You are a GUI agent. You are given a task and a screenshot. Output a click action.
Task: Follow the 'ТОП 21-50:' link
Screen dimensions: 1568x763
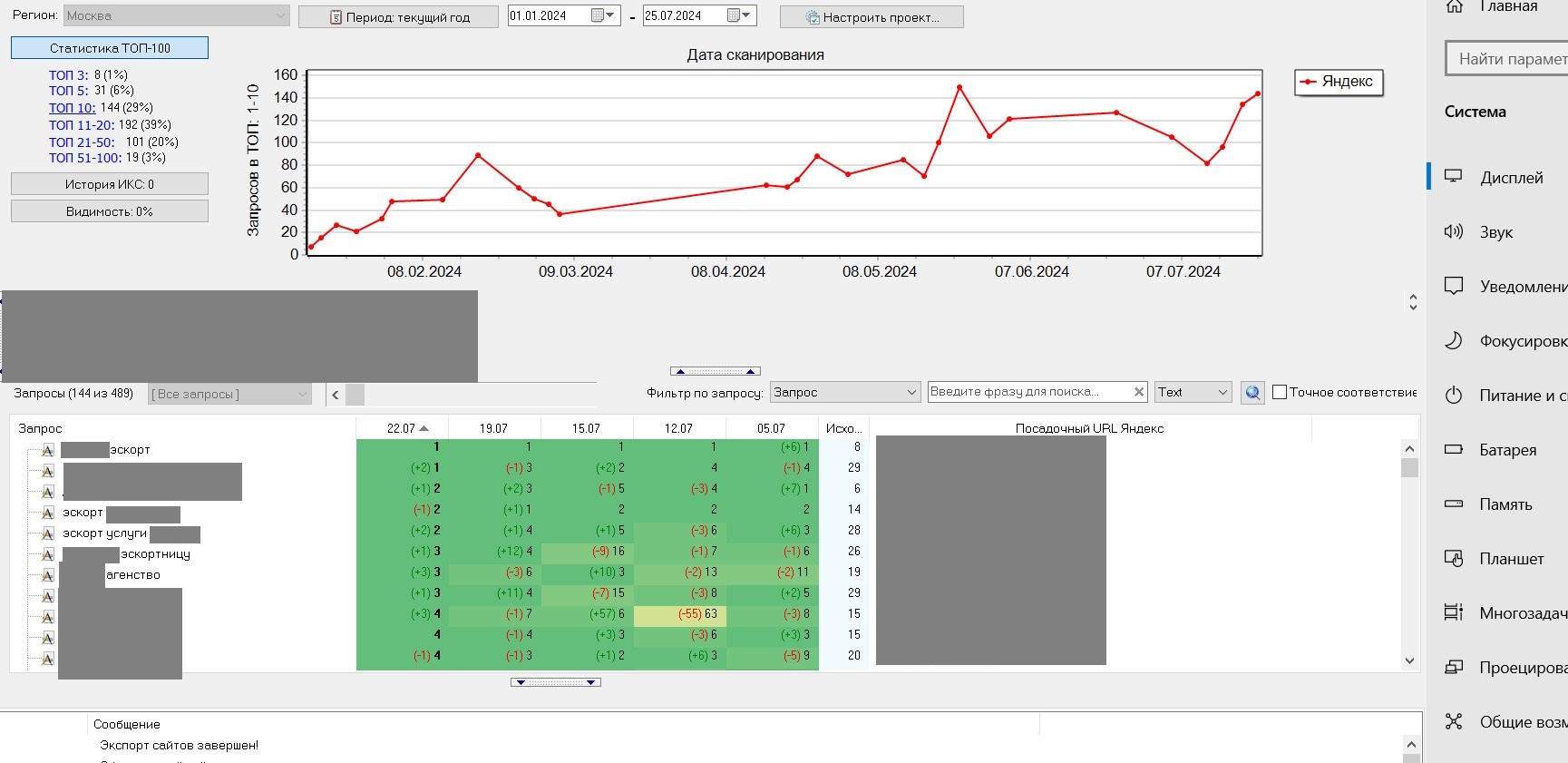pos(82,142)
